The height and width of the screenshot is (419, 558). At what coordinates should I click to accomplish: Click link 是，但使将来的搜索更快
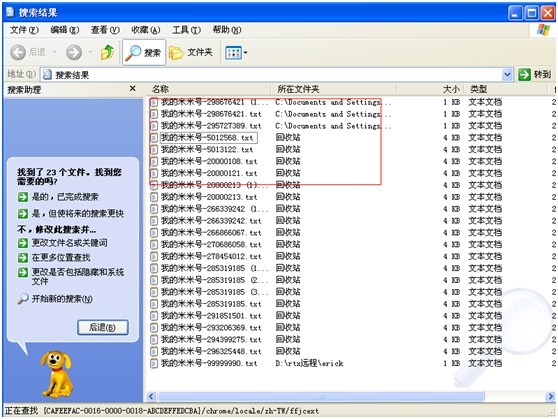[78, 214]
